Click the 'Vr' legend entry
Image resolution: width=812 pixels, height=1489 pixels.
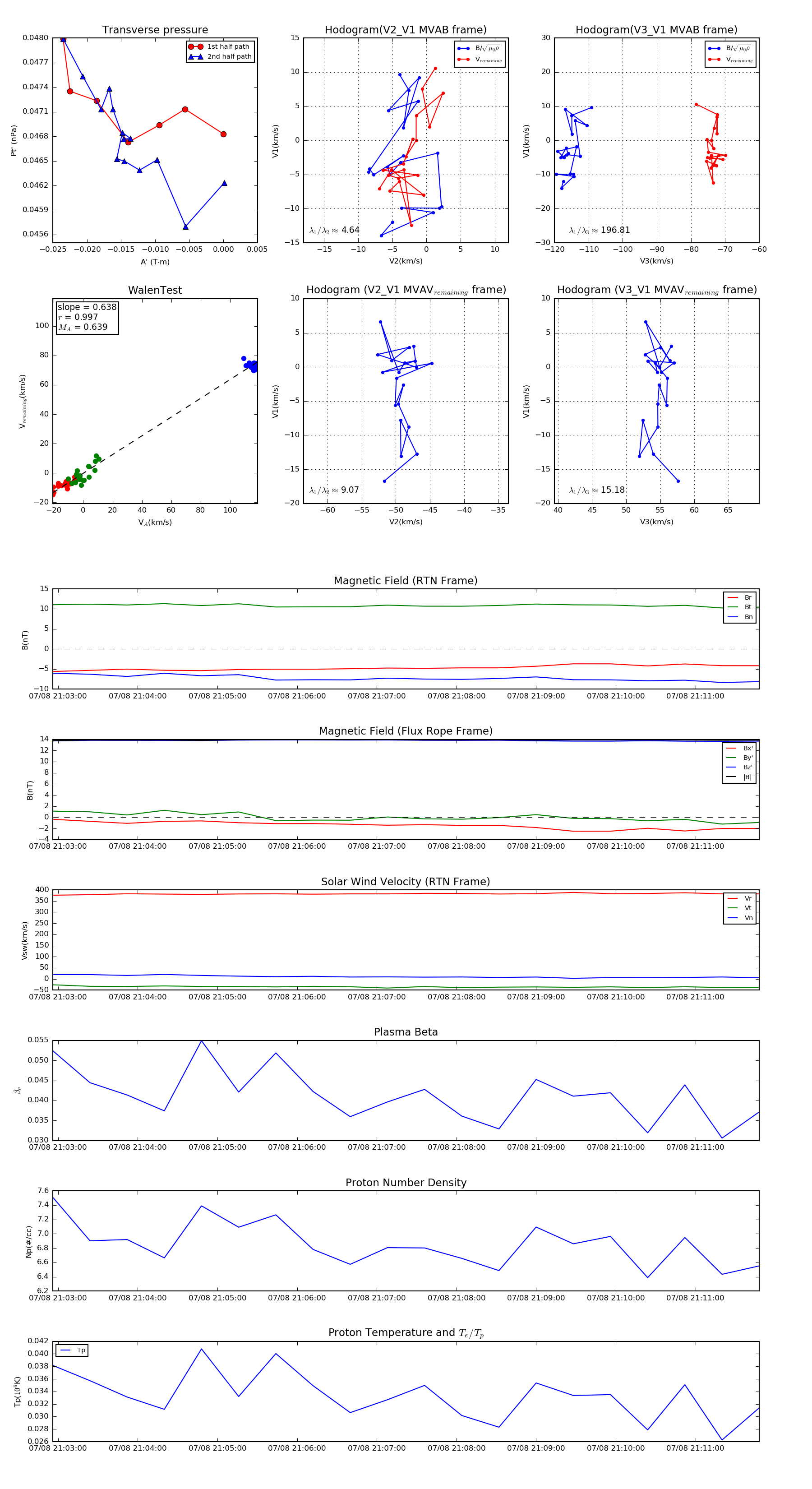tap(740, 898)
